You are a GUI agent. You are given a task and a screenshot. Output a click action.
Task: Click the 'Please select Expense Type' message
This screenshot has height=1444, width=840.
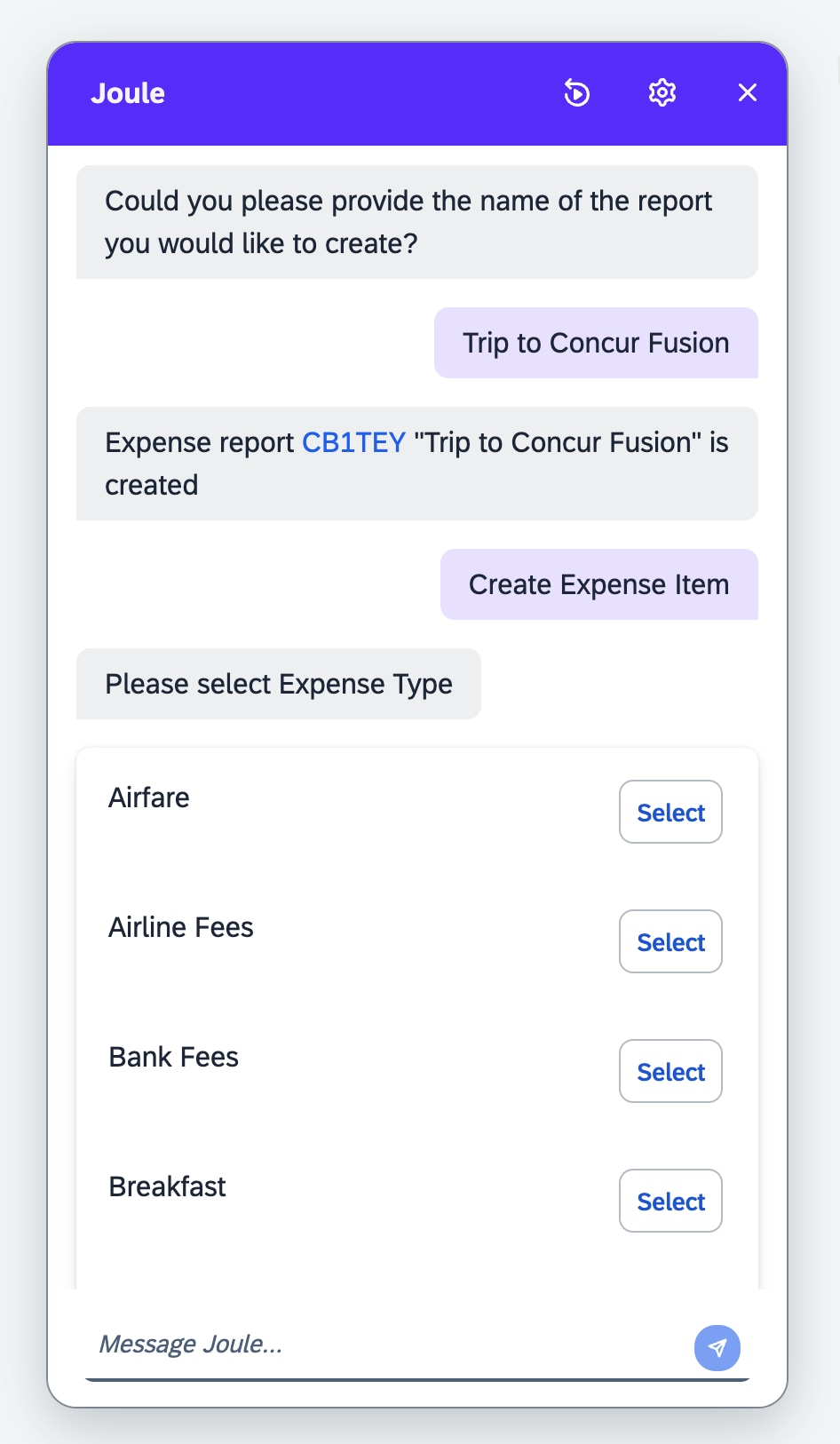pyautogui.click(x=279, y=684)
